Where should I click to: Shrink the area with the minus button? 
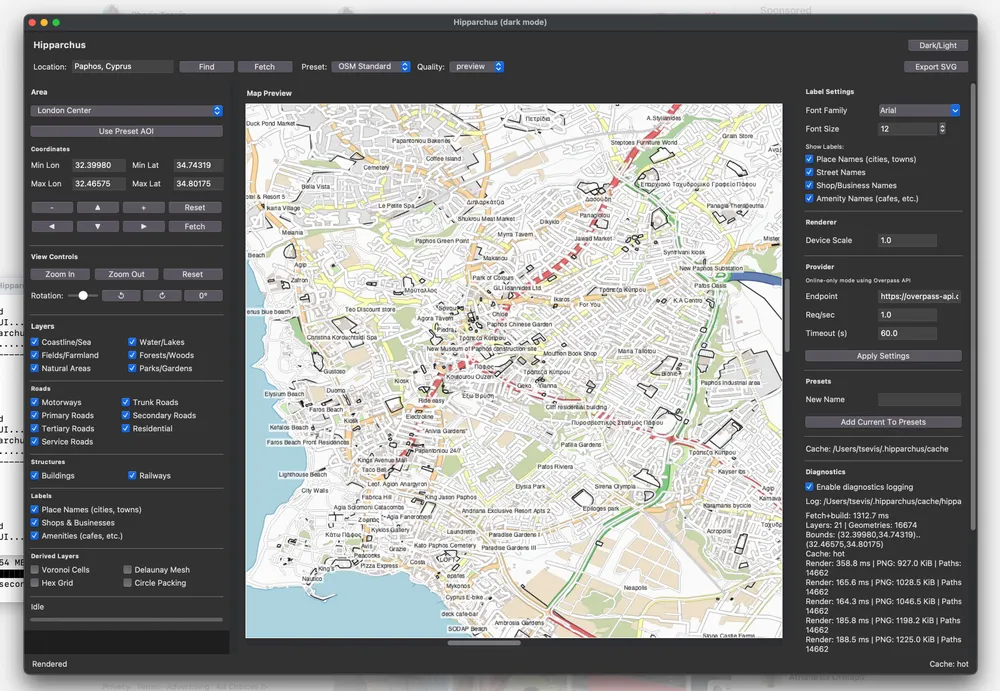[x=52, y=208]
